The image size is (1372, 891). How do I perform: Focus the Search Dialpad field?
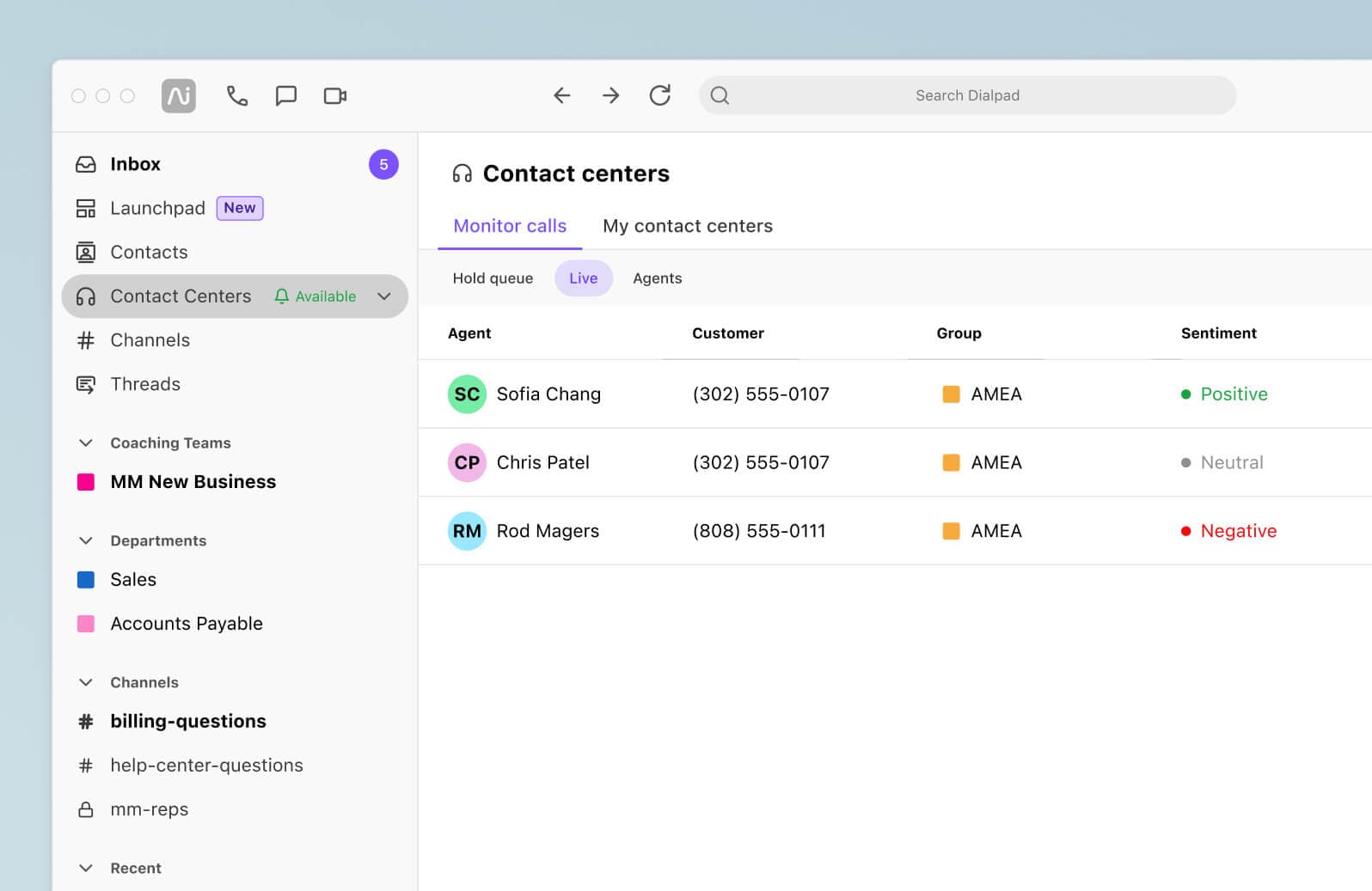(968, 95)
